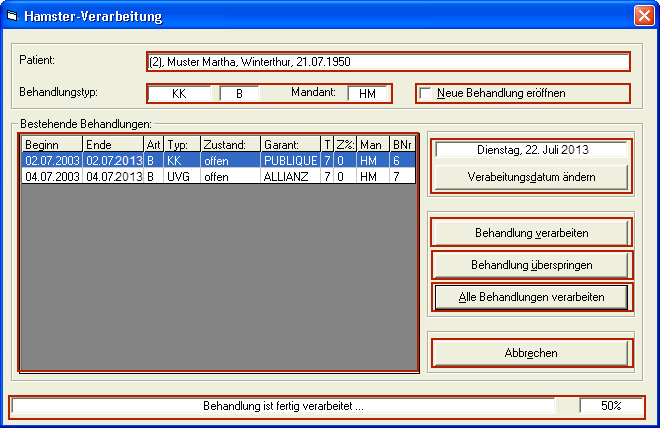660x428 pixels.
Task: Click the Garant: column header
Action: [290, 144]
